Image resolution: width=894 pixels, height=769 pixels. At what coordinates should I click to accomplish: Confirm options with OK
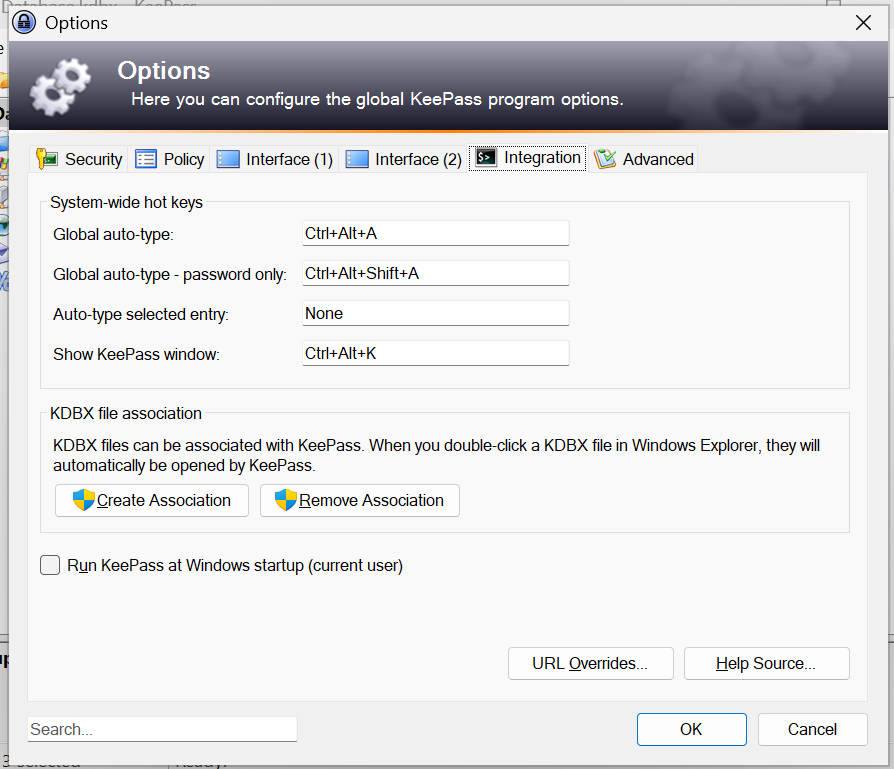point(692,729)
